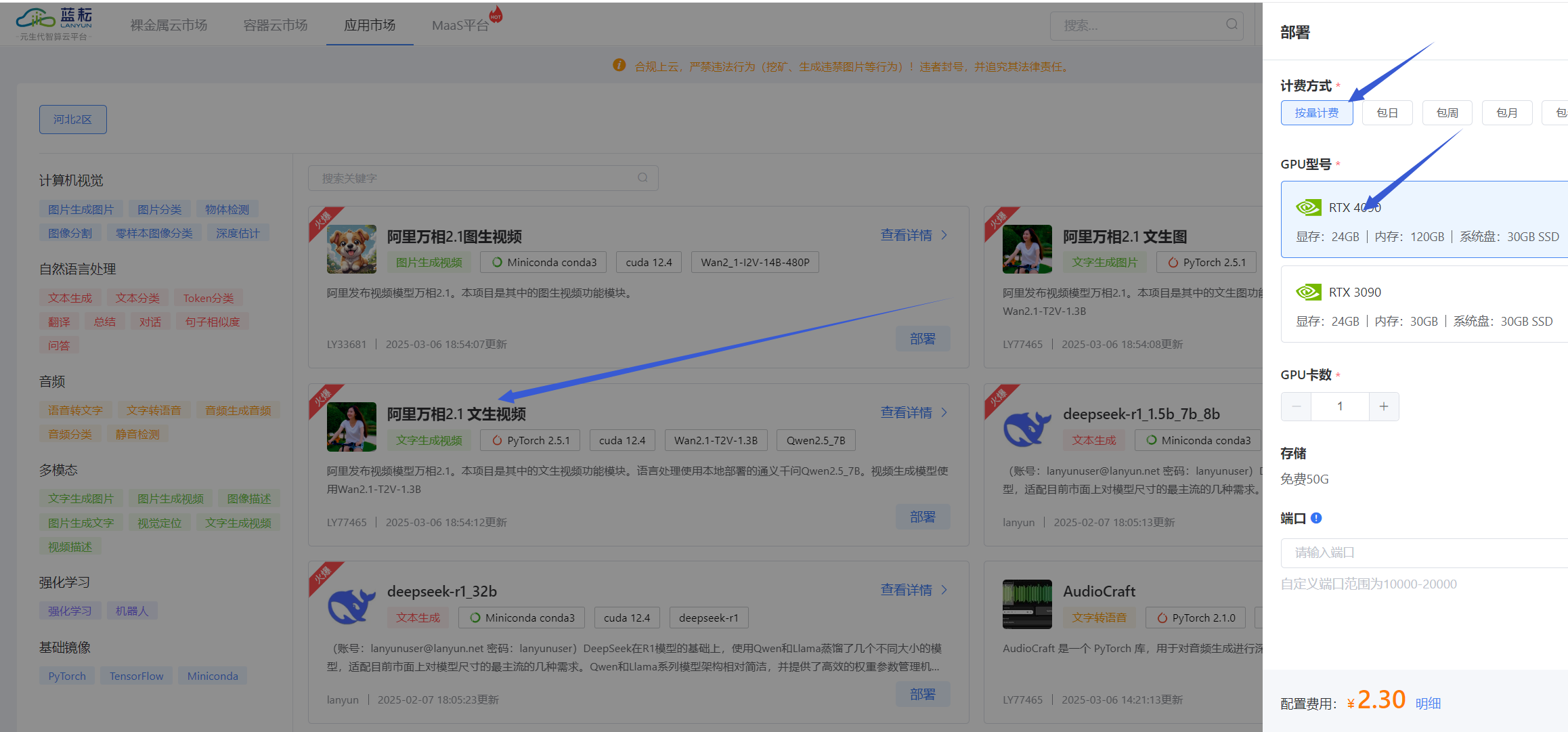Filter by 图像分割 tag
The width and height of the screenshot is (1568, 732).
[x=70, y=233]
